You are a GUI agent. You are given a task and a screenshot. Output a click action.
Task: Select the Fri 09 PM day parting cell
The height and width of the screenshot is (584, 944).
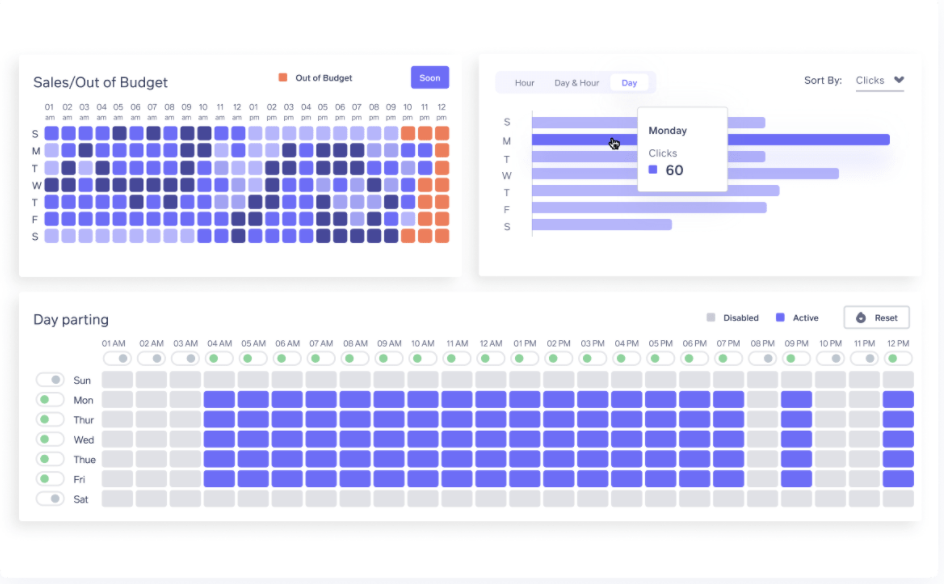797,479
